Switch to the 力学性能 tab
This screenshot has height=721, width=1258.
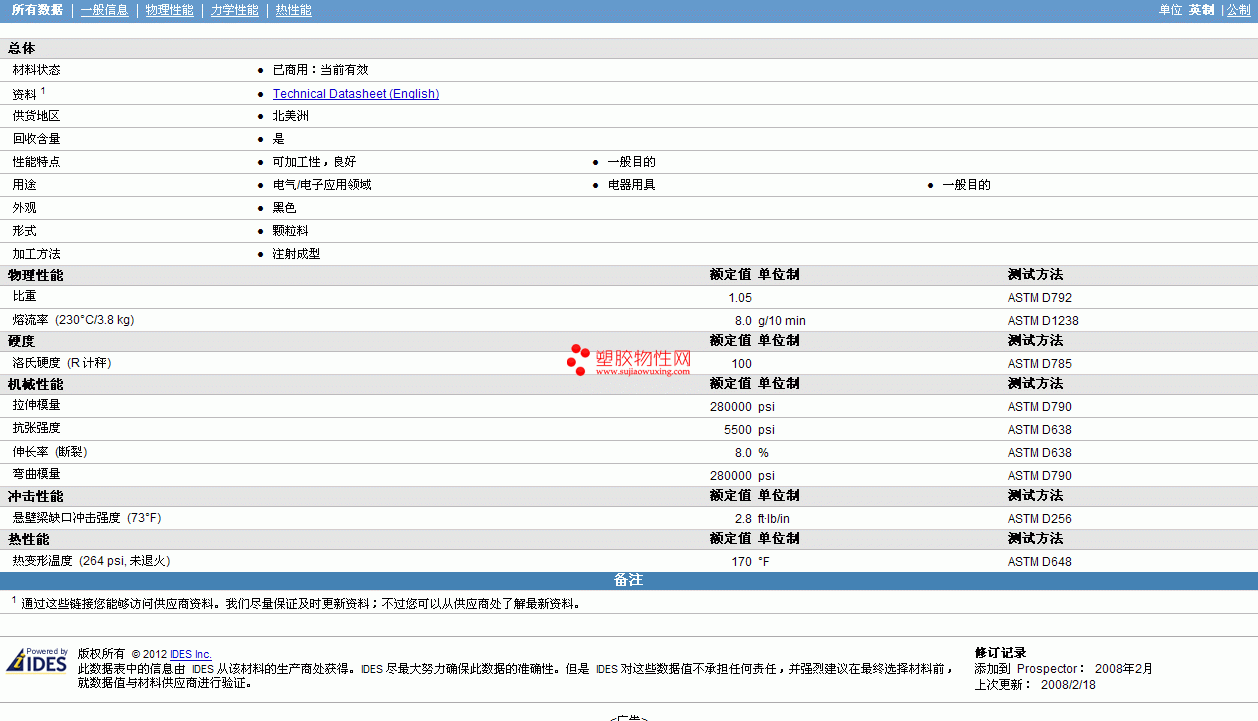coord(235,10)
